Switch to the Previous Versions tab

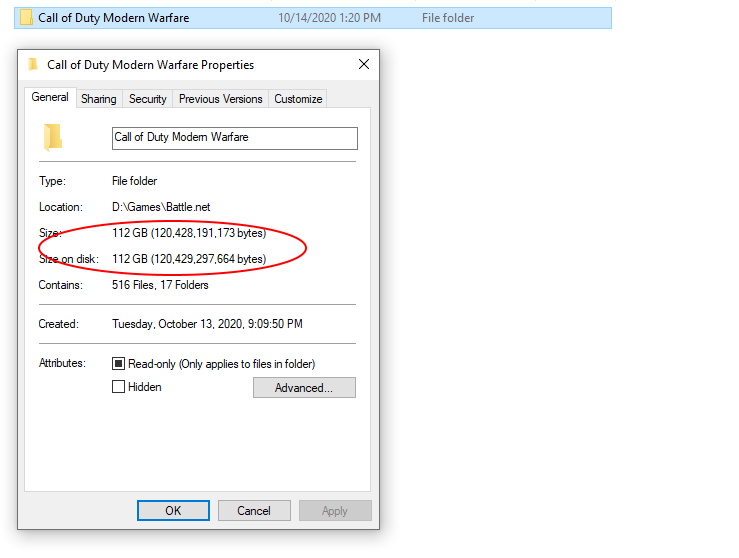pos(221,99)
